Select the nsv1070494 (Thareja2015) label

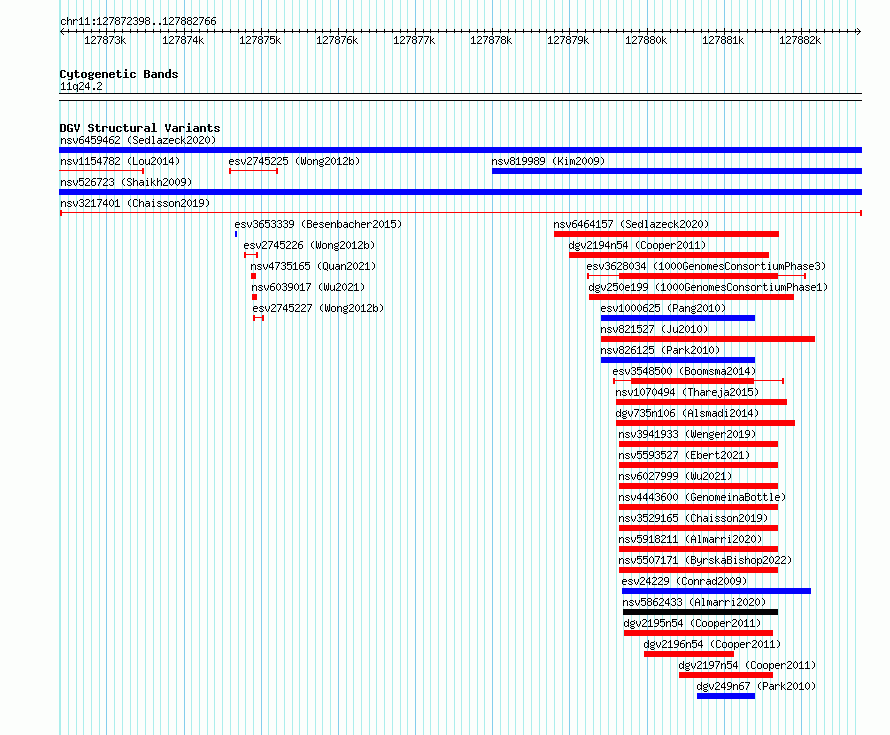687,392
